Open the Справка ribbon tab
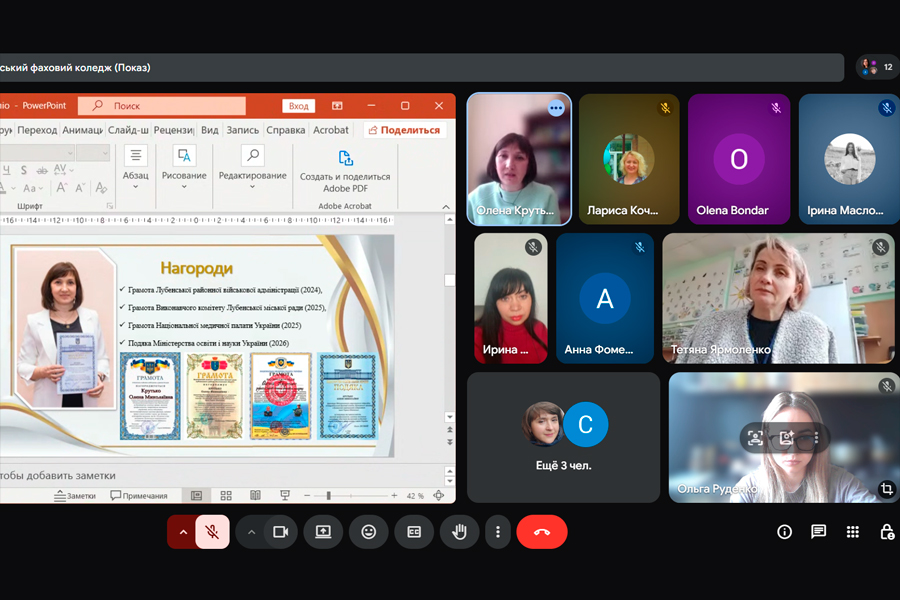900x600 pixels. (x=285, y=130)
